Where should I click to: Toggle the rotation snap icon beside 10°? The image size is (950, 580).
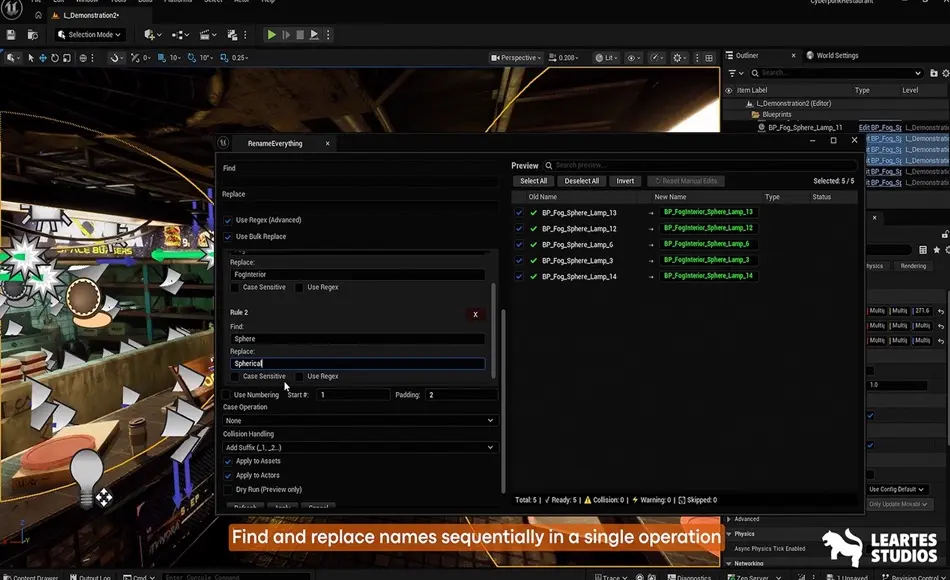pyautogui.click(x=191, y=58)
